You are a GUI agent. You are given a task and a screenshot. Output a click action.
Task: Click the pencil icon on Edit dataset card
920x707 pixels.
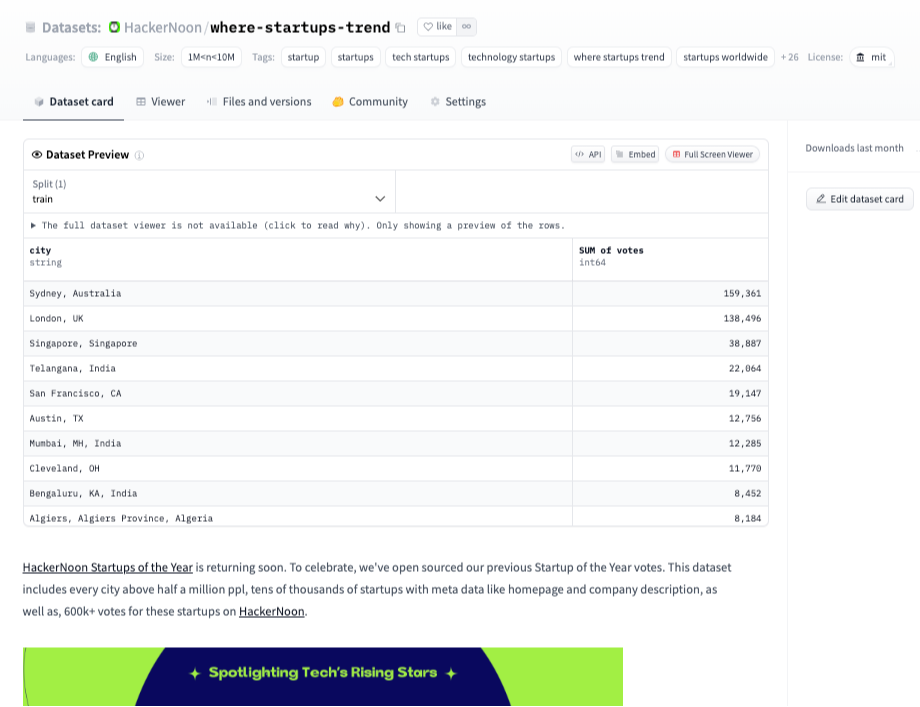click(x=822, y=198)
